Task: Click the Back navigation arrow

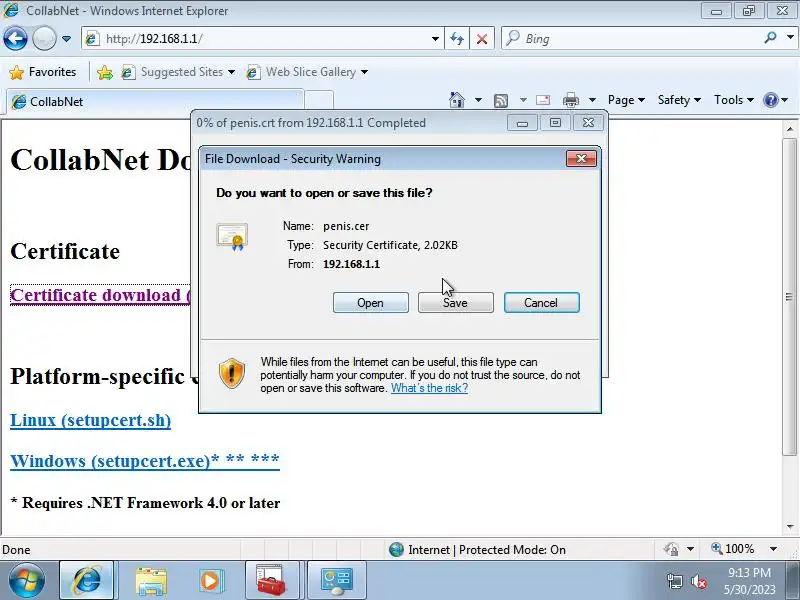Action: tap(15, 38)
